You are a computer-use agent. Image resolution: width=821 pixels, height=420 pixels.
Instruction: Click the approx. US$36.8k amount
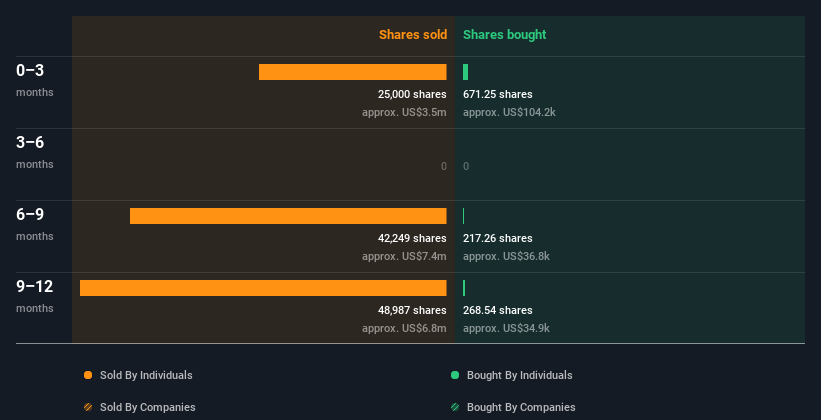pos(506,256)
